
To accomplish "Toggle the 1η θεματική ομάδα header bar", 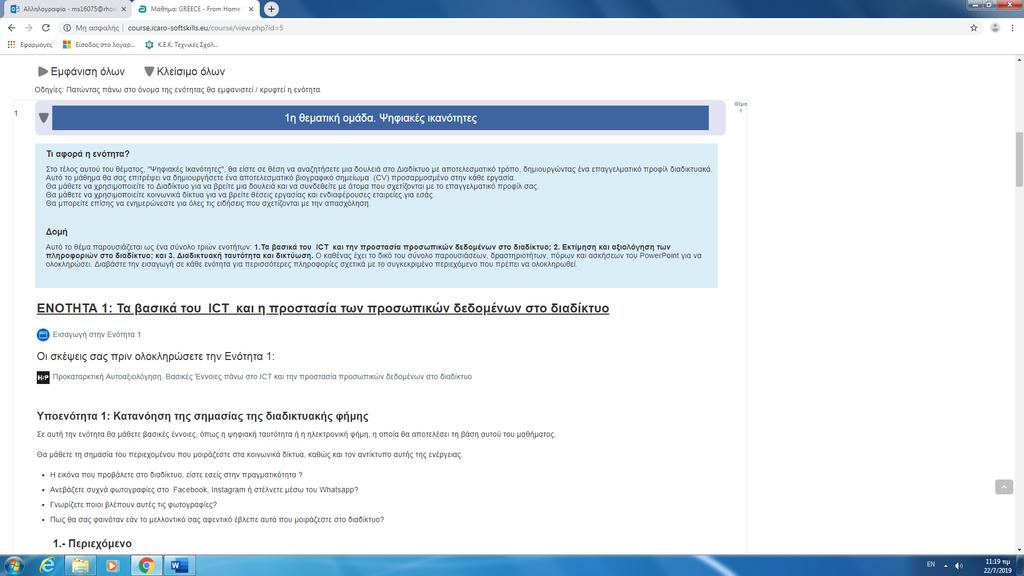I will (380, 118).
